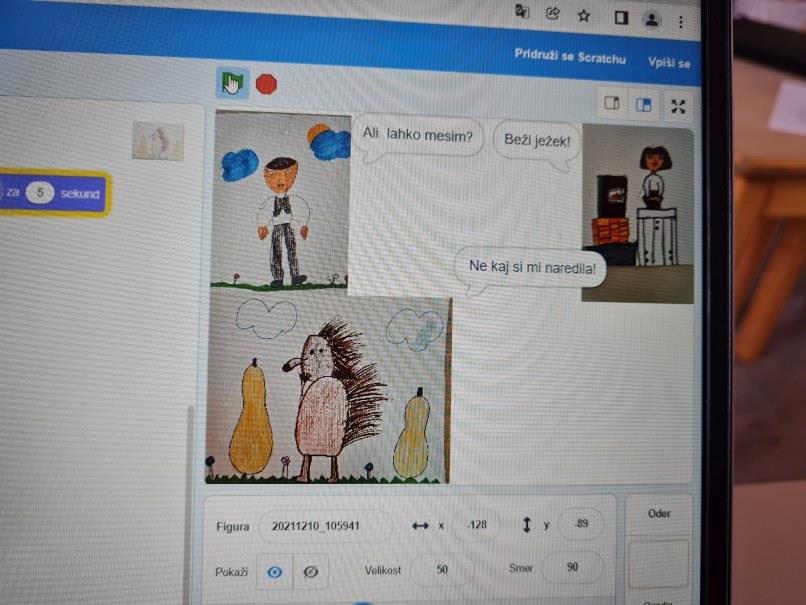Open the browser translate page icon
Image resolution: width=806 pixels, height=605 pixels.
coord(522,11)
